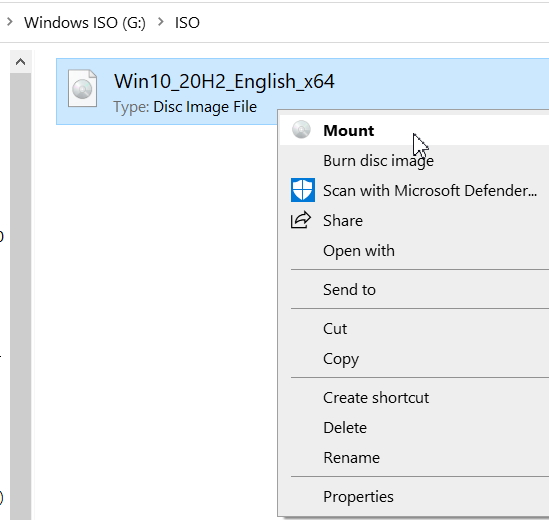Select the Win10_20H2_English_x64 disc image file icon
The width and height of the screenshot is (549, 520).
(x=83, y=88)
